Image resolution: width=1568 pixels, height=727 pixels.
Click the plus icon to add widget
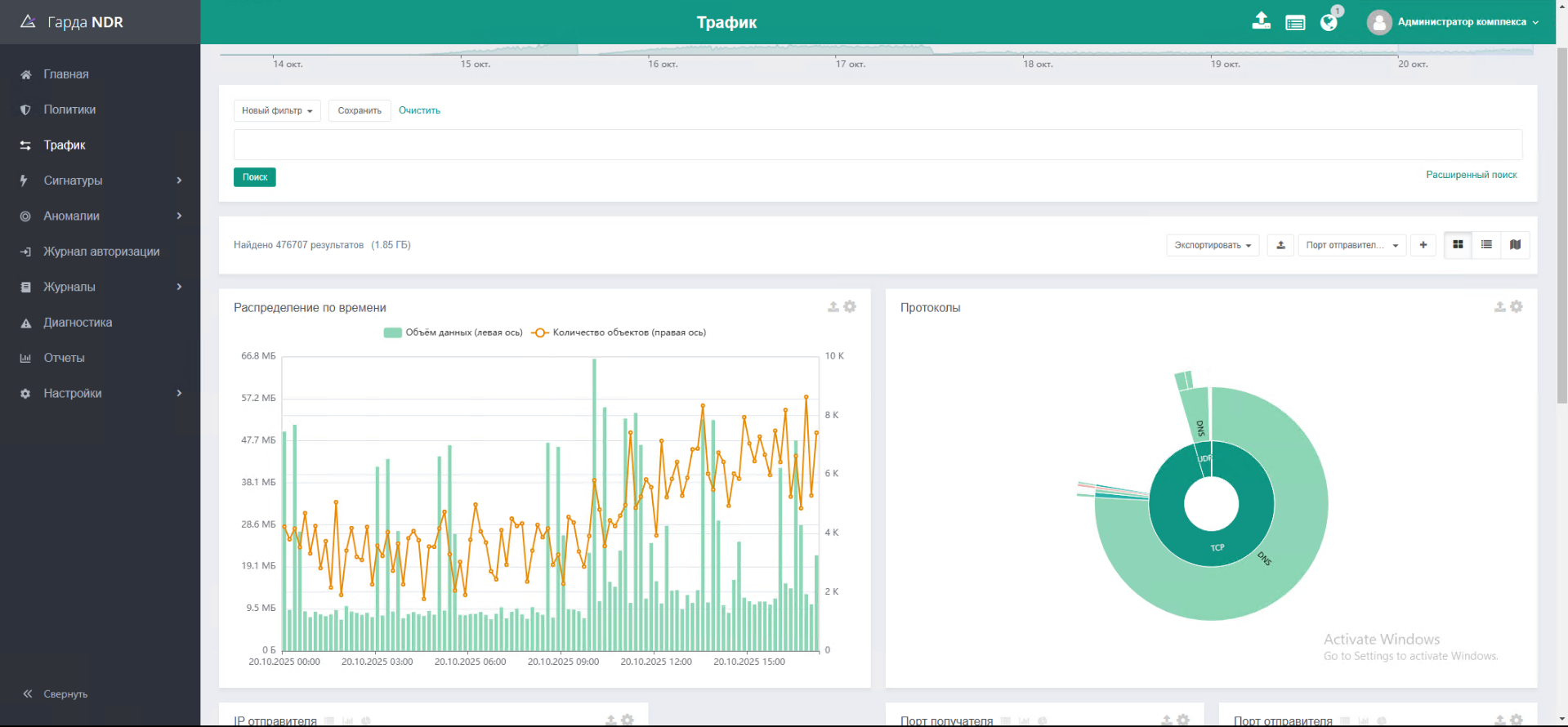[x=1423, y=245]
